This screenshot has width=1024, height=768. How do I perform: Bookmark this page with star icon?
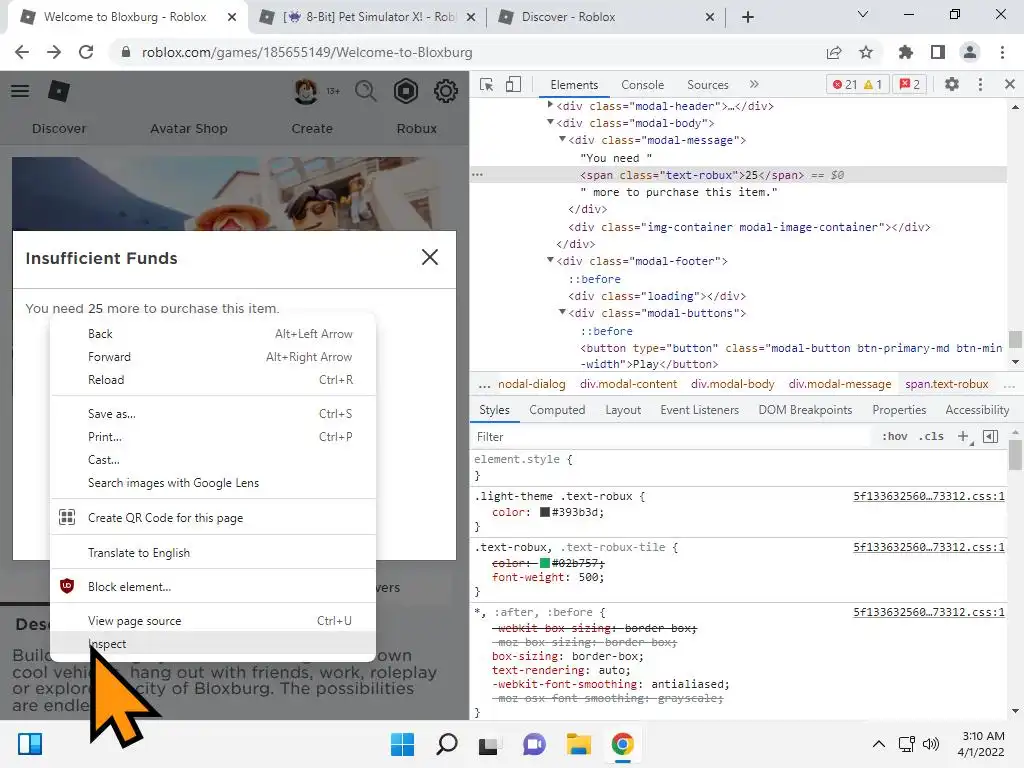coord(866,52)
